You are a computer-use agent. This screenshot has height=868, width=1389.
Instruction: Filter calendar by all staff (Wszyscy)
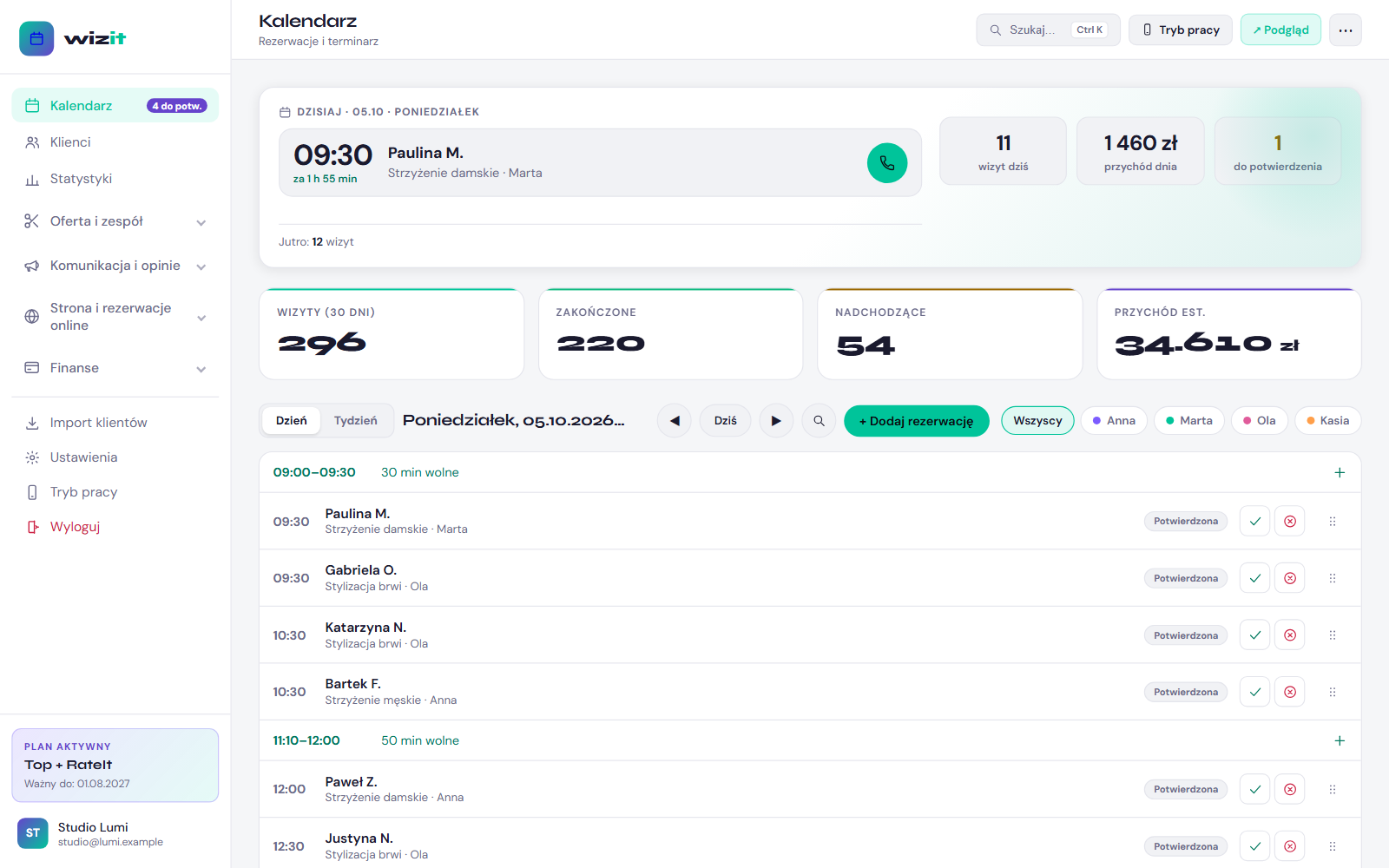(1037, 421)
